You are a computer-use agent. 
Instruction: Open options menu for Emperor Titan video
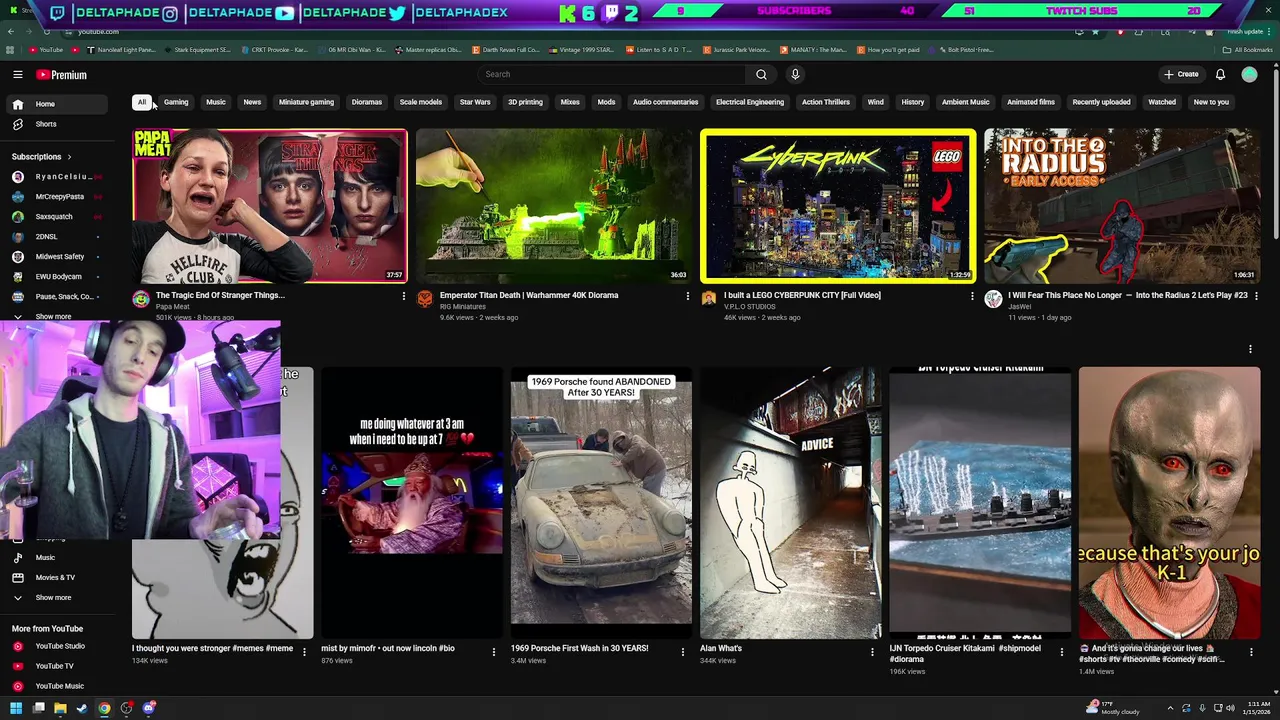687,296
